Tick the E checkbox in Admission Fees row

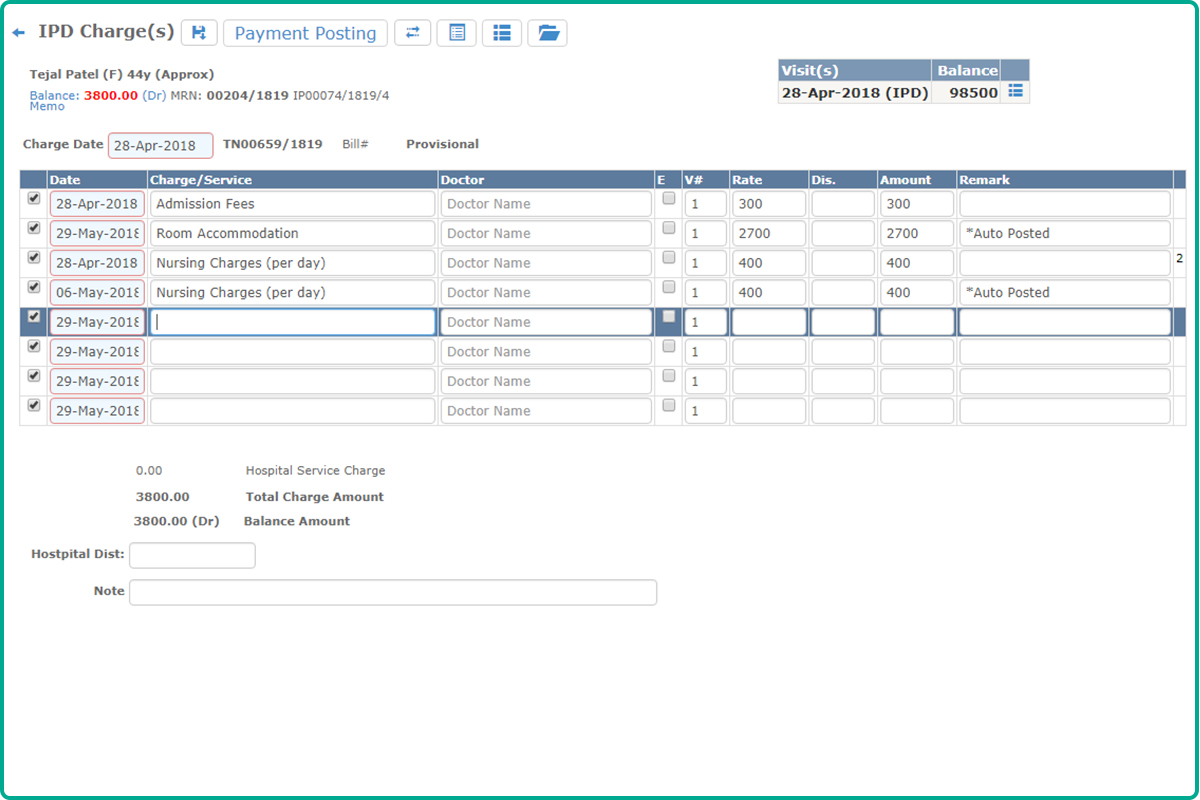point(669,199)
